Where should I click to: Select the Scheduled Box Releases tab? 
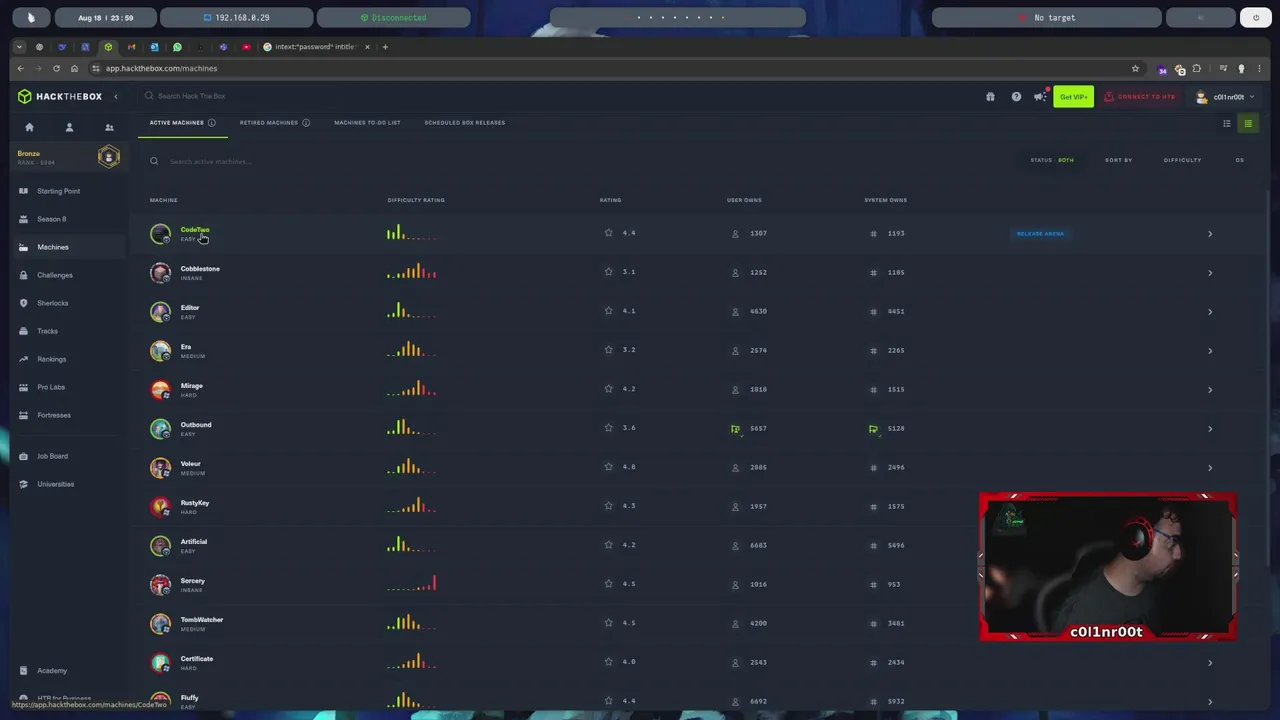tap(464, 122)
